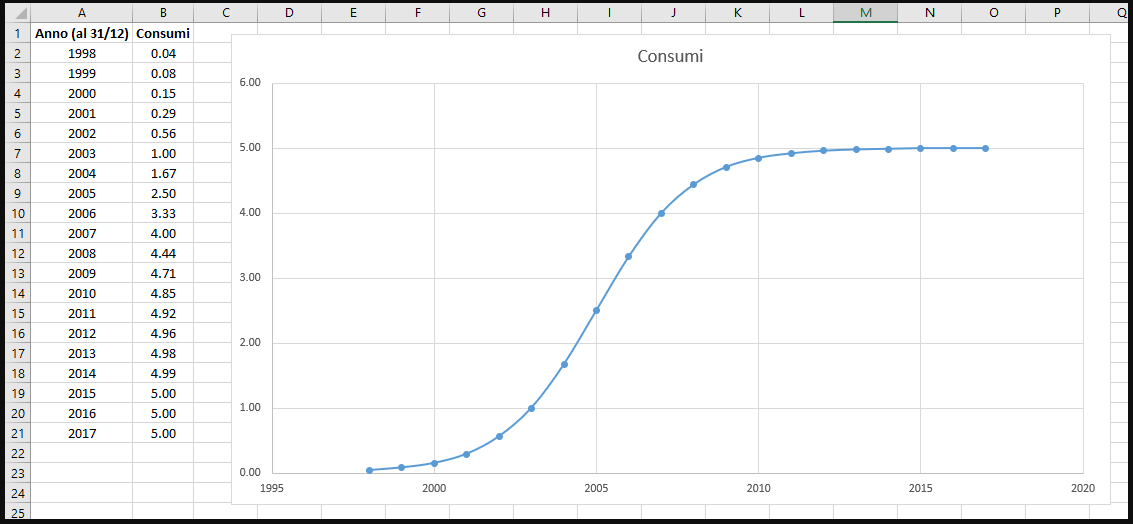Click cell containing year 2010
1133x524 pixels.
(x=81, y=293)
